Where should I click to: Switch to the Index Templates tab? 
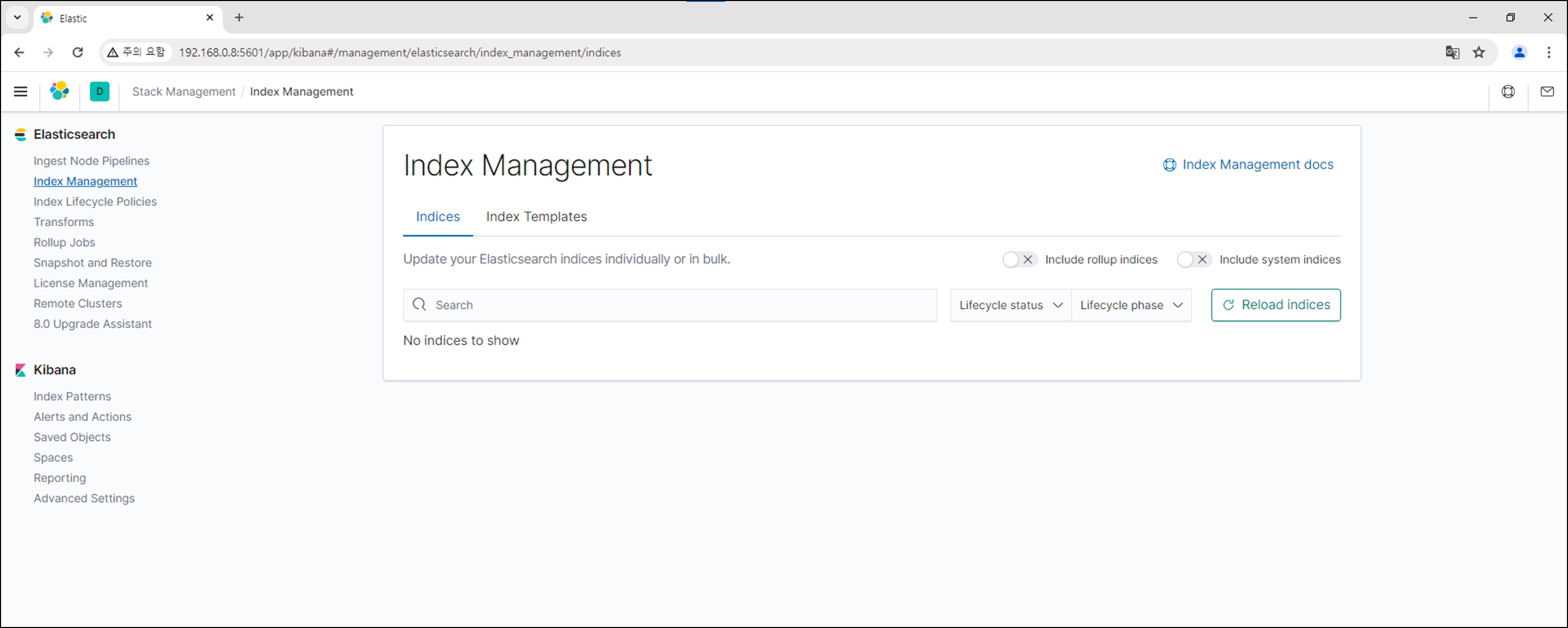pyautogui.click(x=536, y=216)
